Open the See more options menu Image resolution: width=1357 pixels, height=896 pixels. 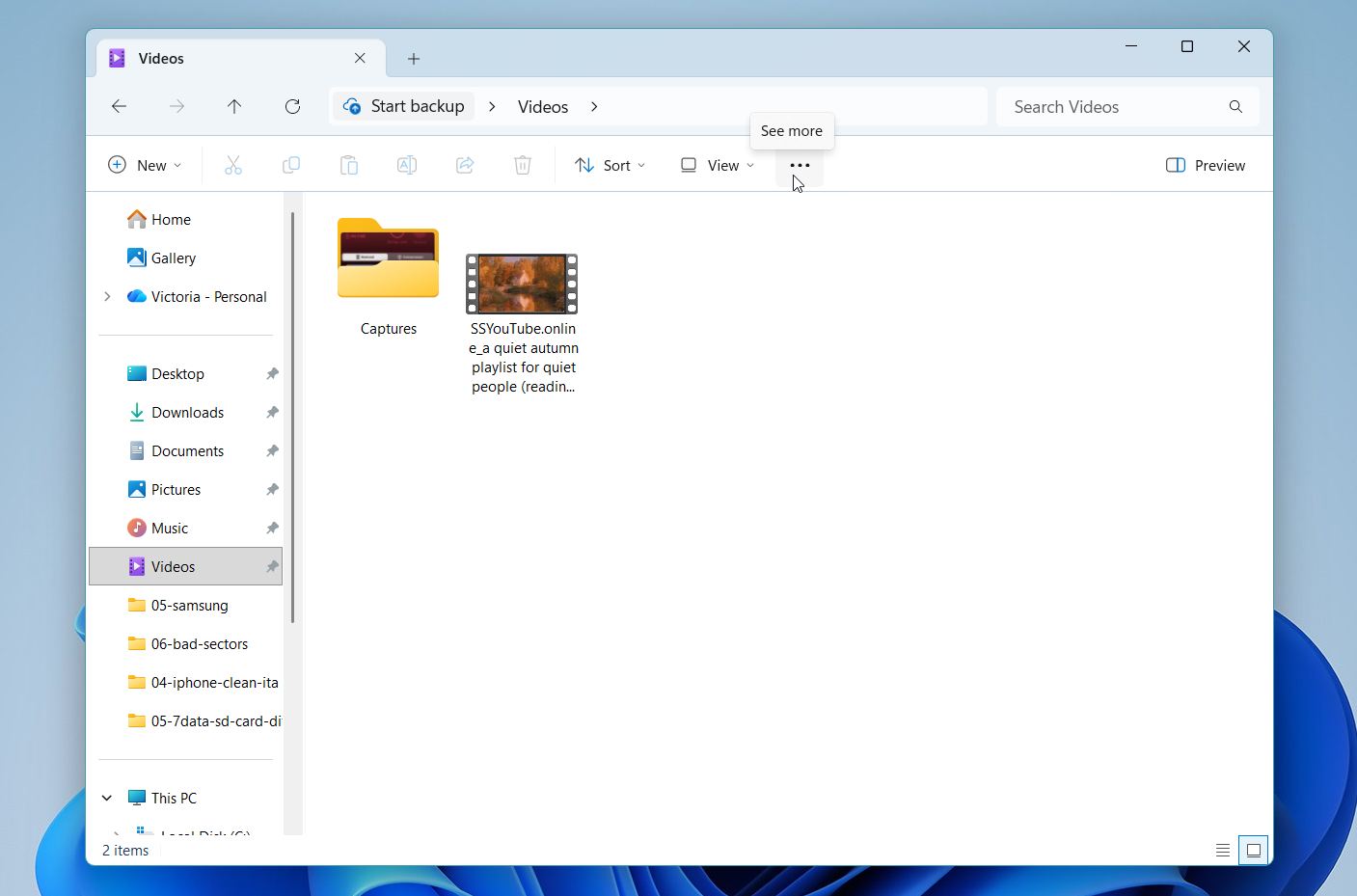click(x=799, y=165)
